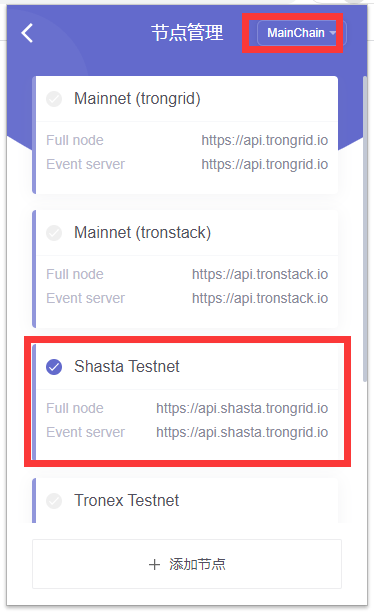Click the Mainnet (trongrid) title

tap(137, 99)
